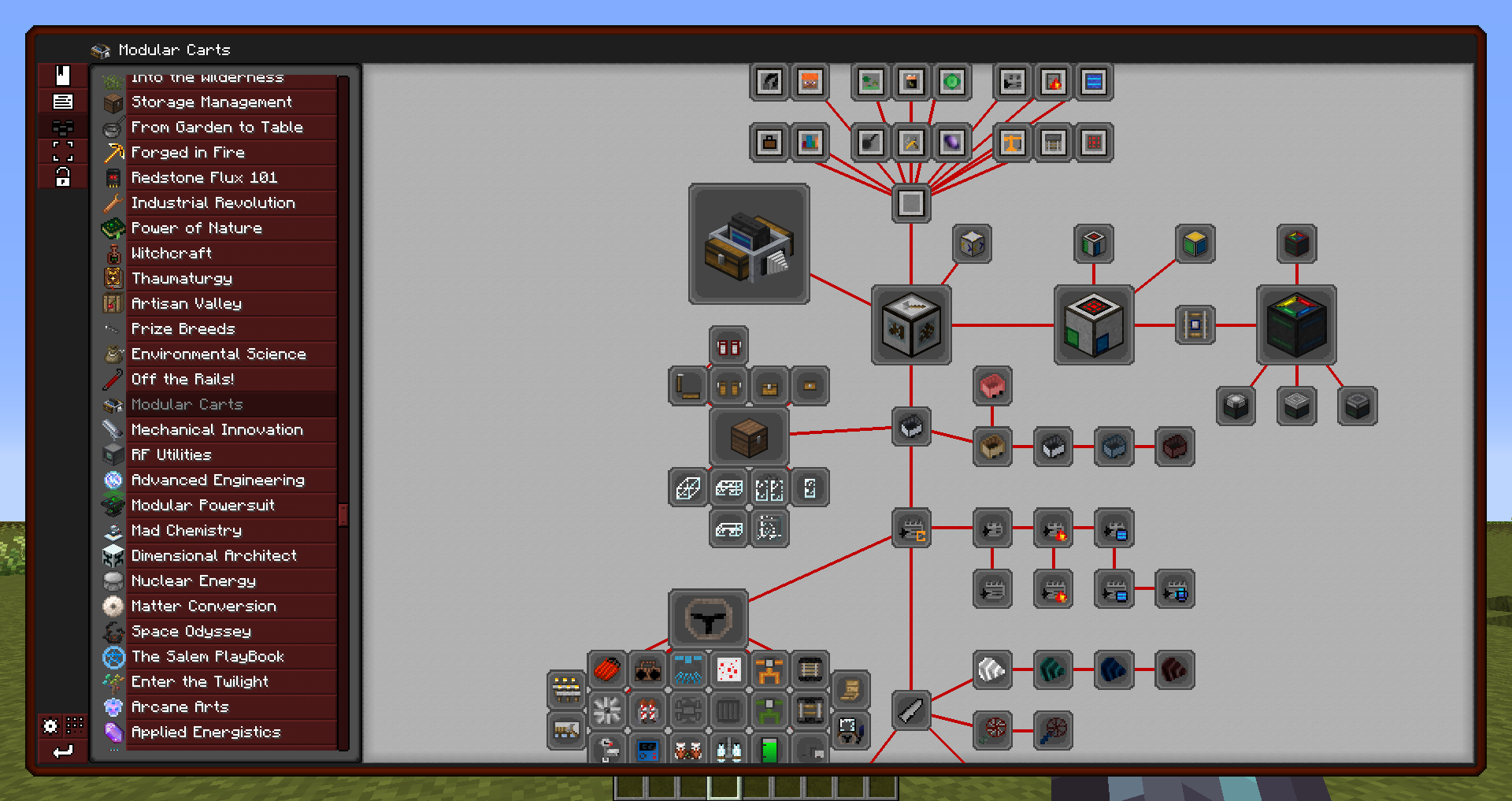Click the bookmark icon in the left sidebar

click(63, 76)
